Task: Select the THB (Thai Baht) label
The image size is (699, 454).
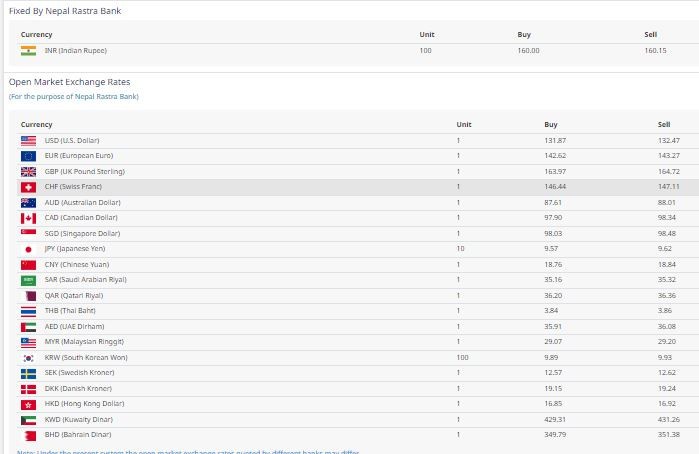Action: click(70, 310)
